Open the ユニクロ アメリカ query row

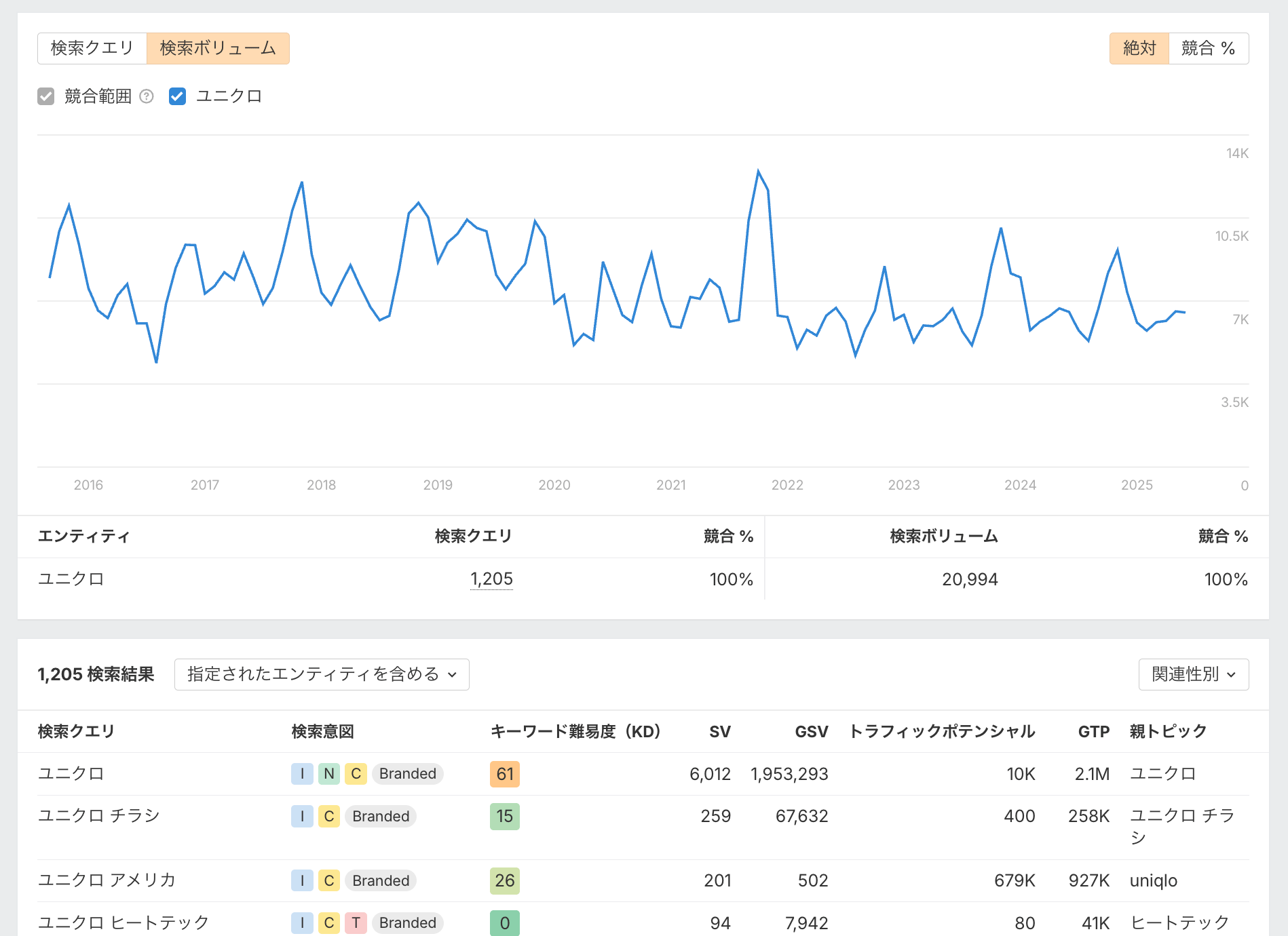[107, 880]
